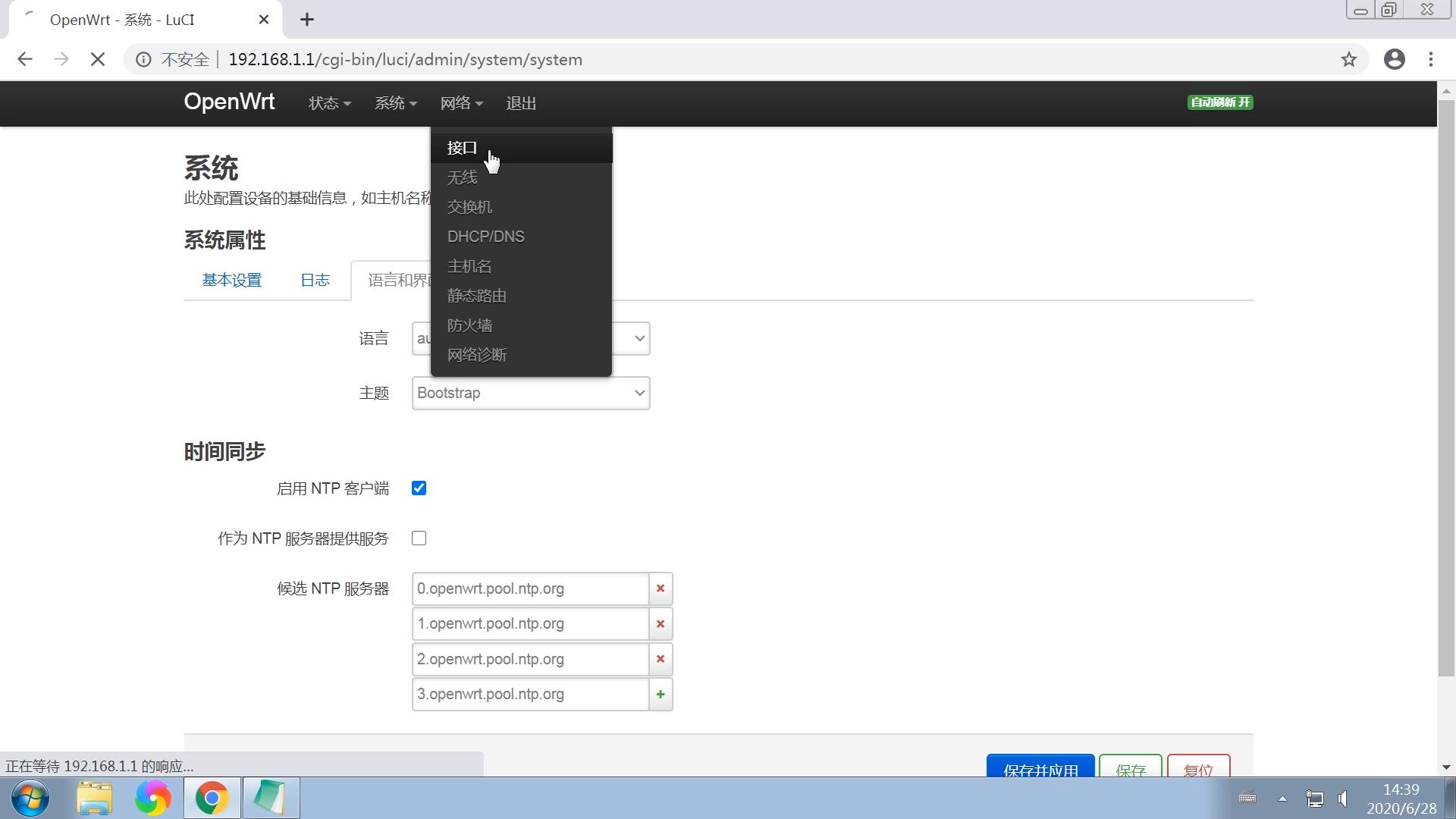Click 退出 to log out
The height and width of the screenshot is (819, 1456).
coord(521,103)
